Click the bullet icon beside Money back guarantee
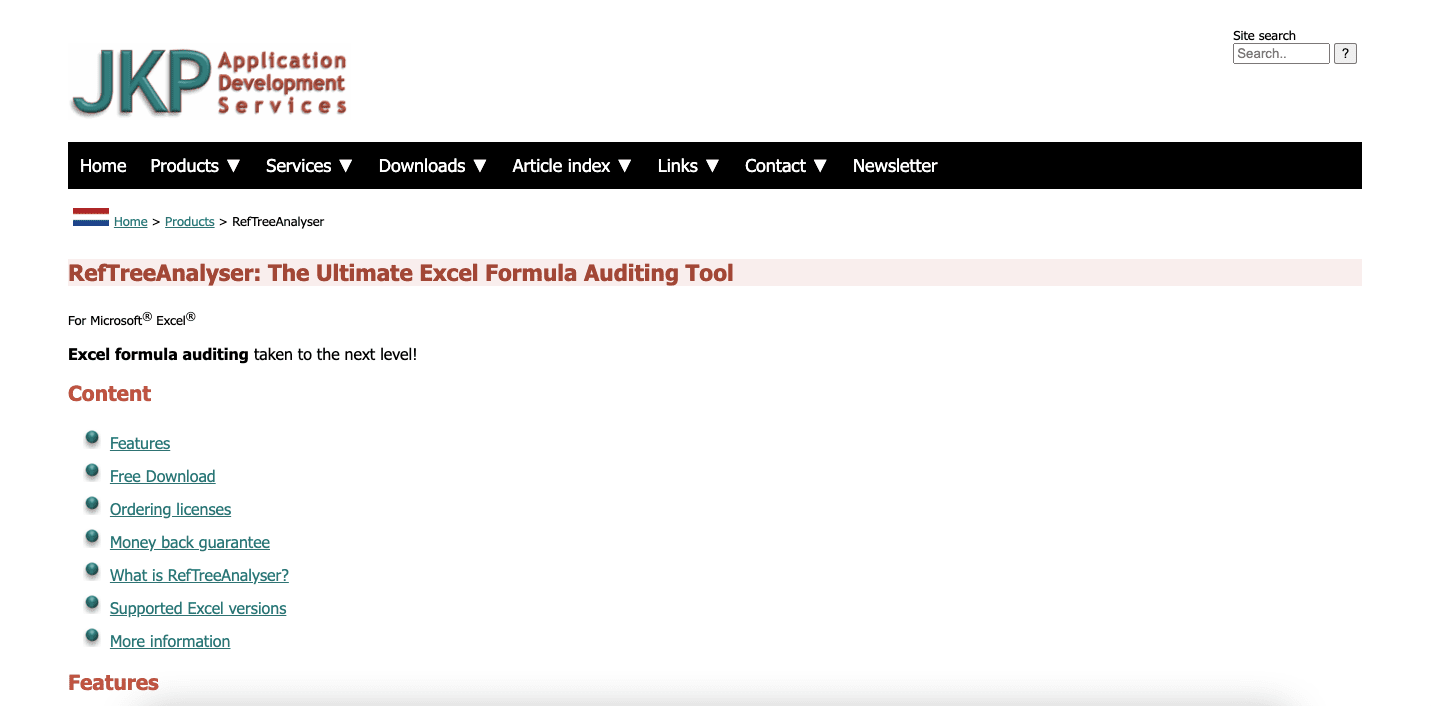The image size is (1432, 706). (92, 537)
